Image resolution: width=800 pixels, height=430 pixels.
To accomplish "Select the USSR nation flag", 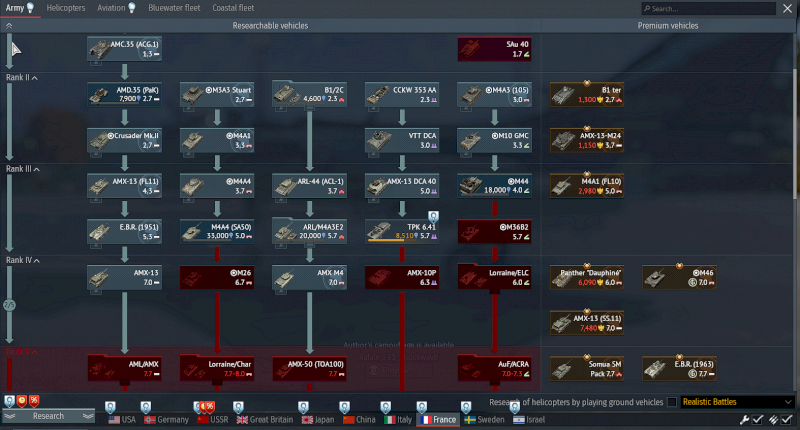I will (212, 420).
